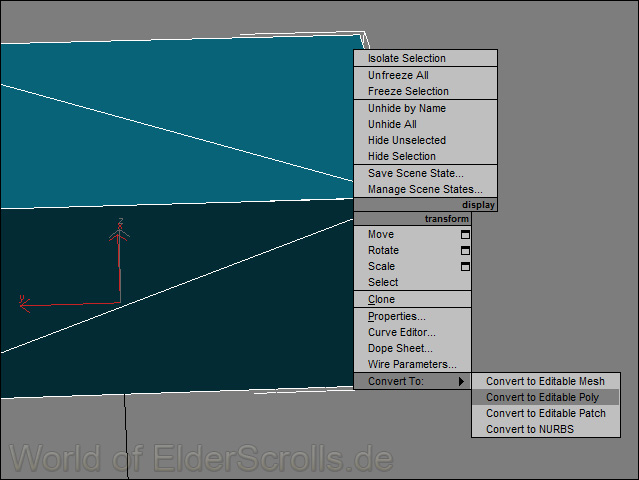Open the Curve Editor
639x480 pixels.
401,332
